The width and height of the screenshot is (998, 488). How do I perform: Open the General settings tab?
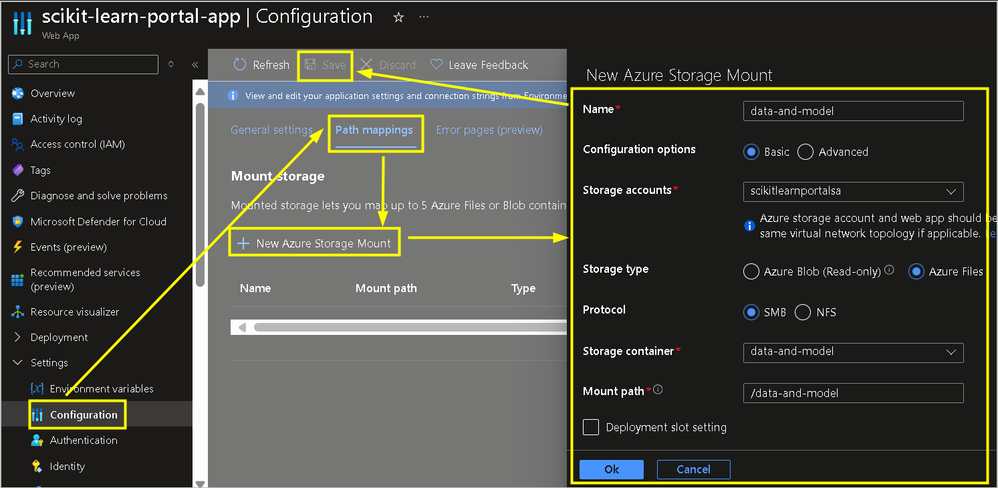click(272, 130)
